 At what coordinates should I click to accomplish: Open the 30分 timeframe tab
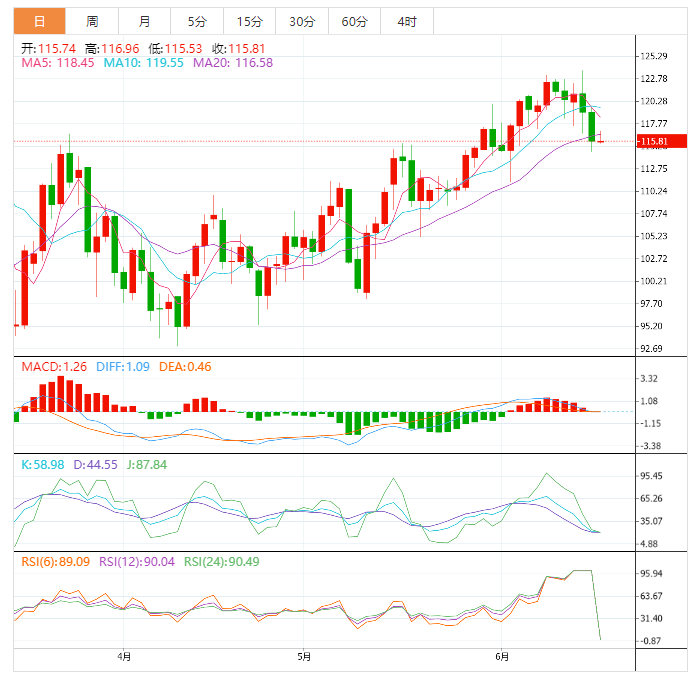(x=302, y=21)
